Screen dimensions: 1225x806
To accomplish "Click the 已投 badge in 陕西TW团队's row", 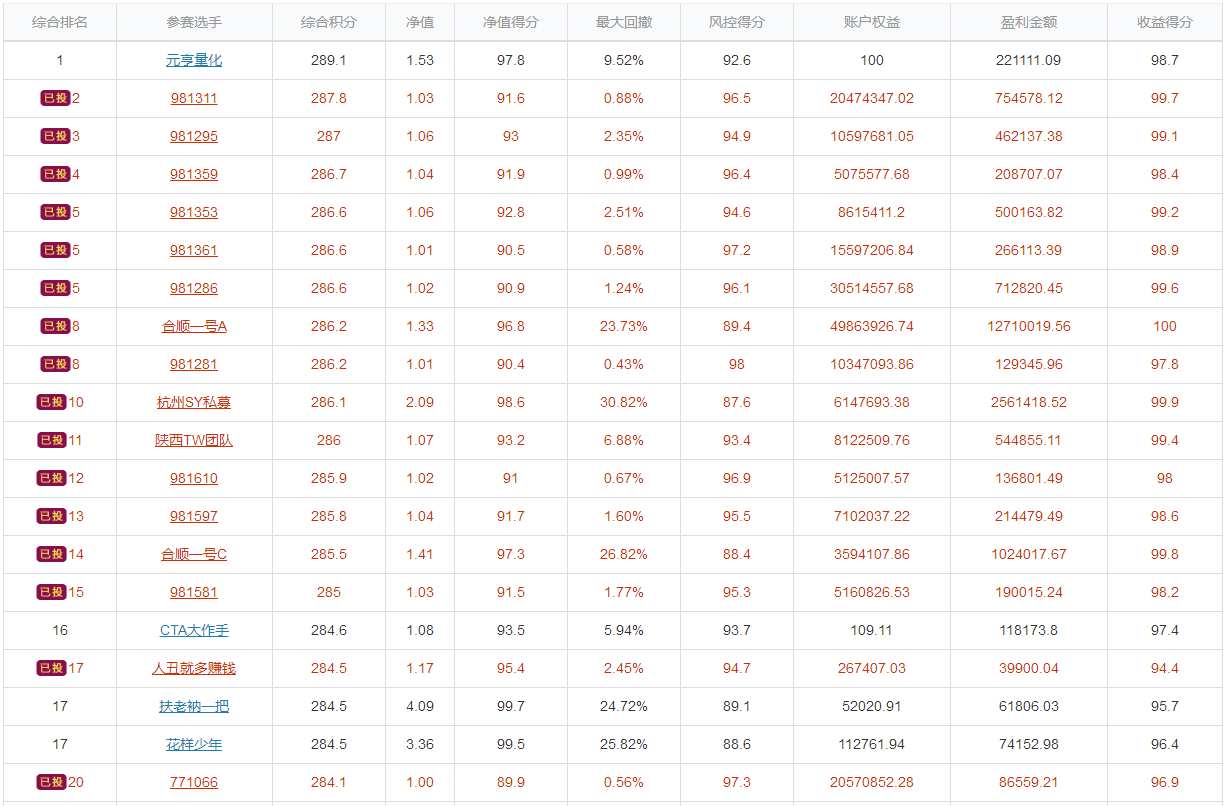I will point(51,440).
